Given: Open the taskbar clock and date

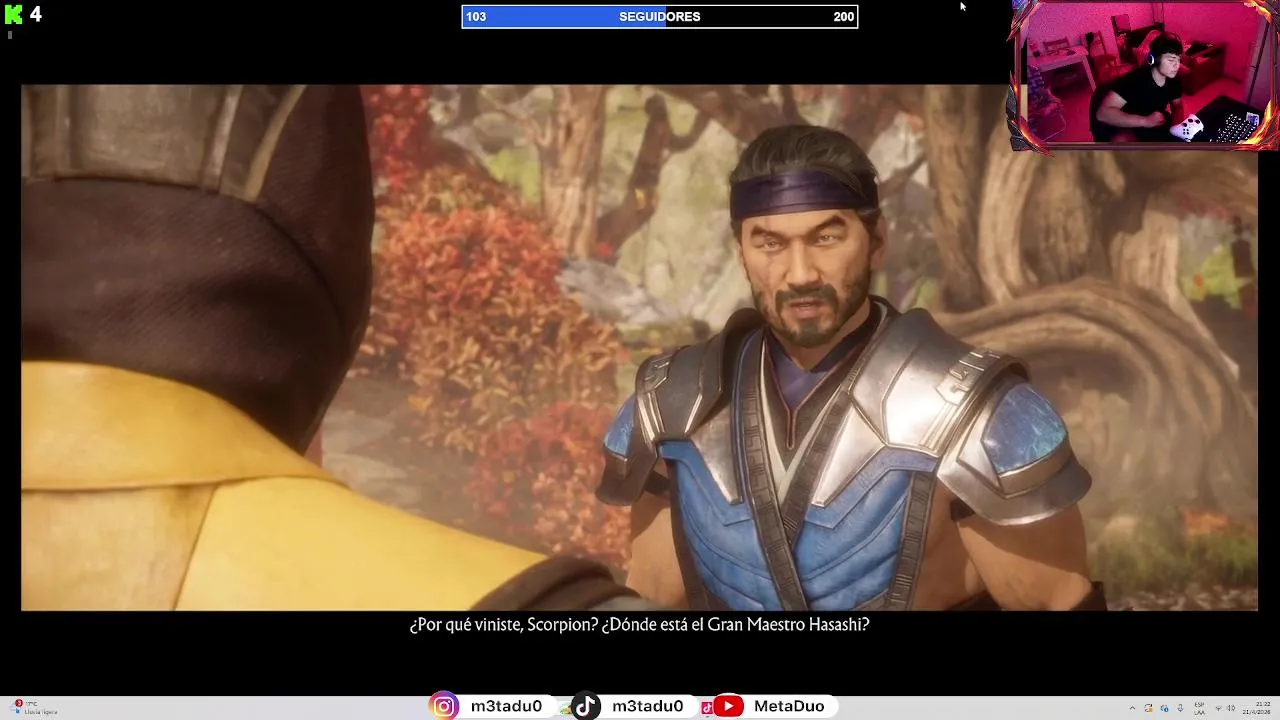Looking at the screenshot, I should pos(1257,708).
